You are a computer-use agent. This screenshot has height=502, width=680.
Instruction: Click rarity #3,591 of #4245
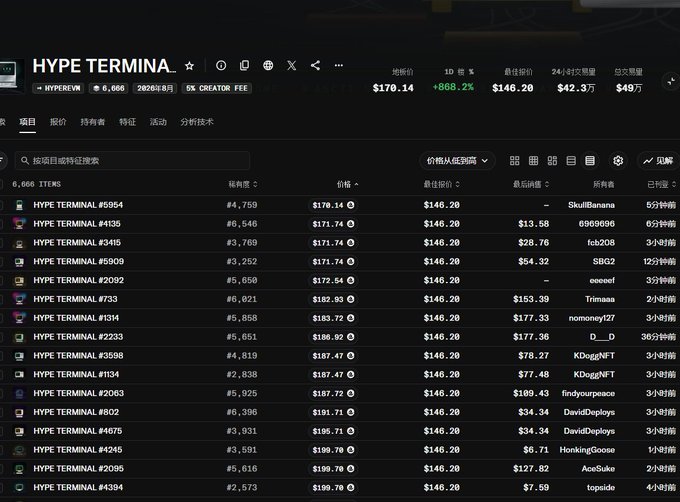242,450
